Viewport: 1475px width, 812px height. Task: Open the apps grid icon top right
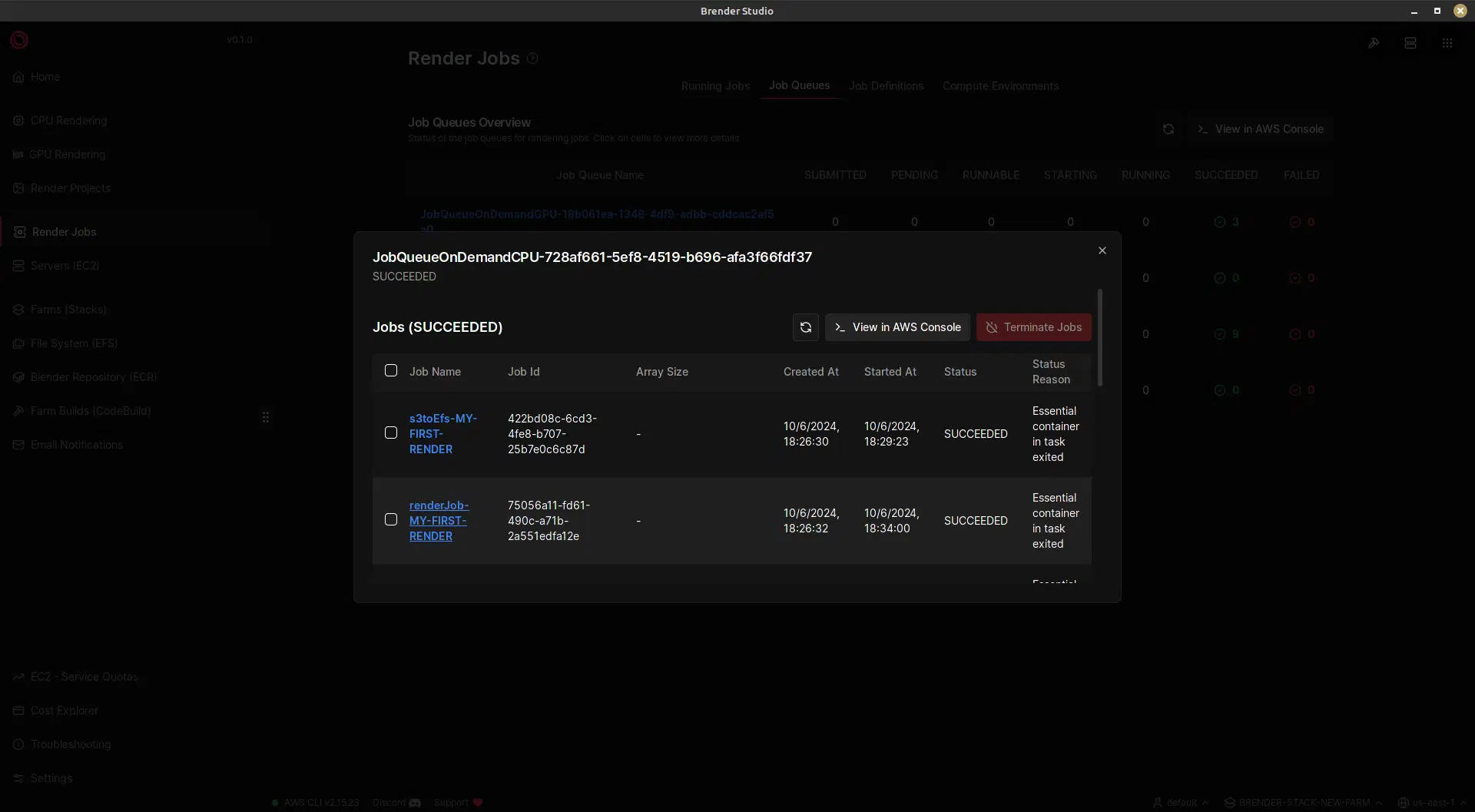1447,43
